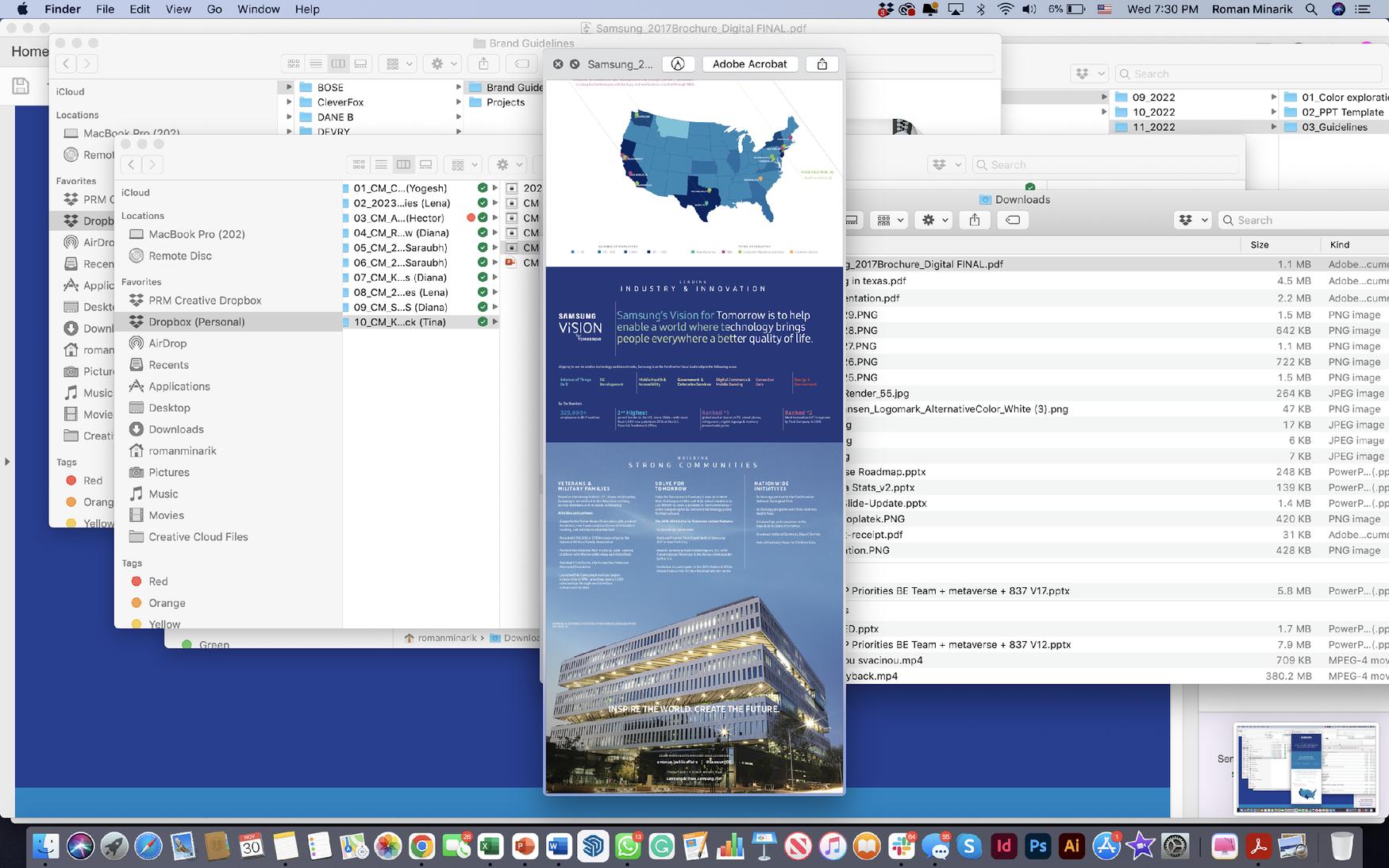The height and width of the screenshot is (868, 1389).
Task: Open the Window menu
Action: 259,10
